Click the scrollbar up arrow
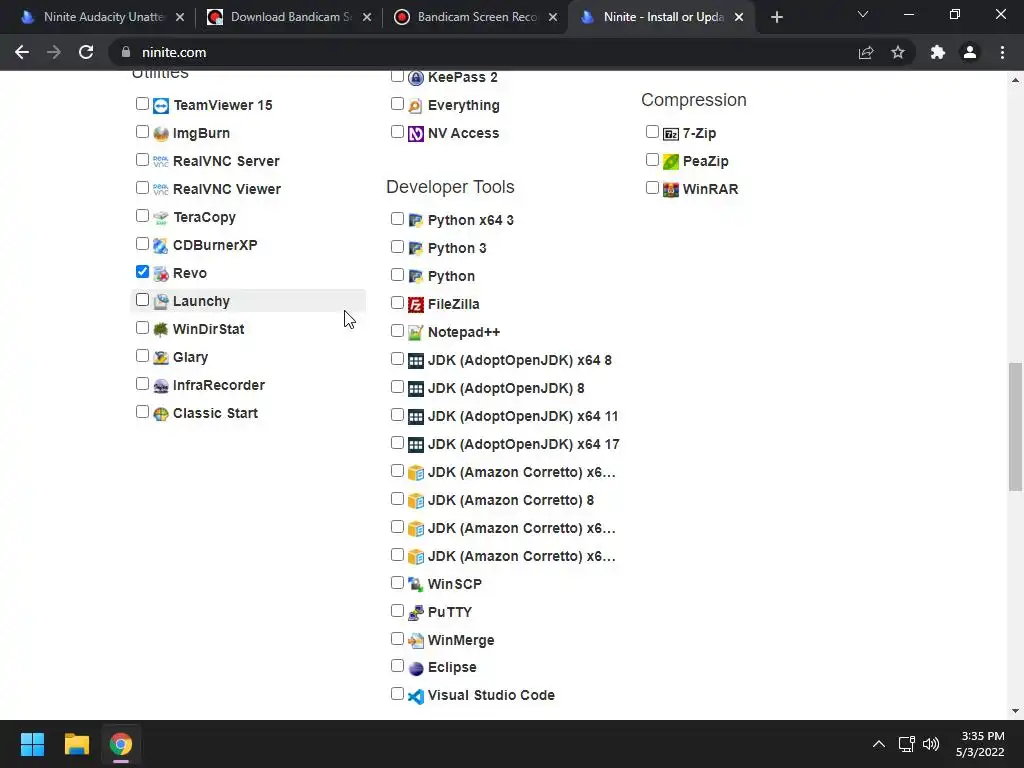1024x768 pixels. tap(1015, 80)
